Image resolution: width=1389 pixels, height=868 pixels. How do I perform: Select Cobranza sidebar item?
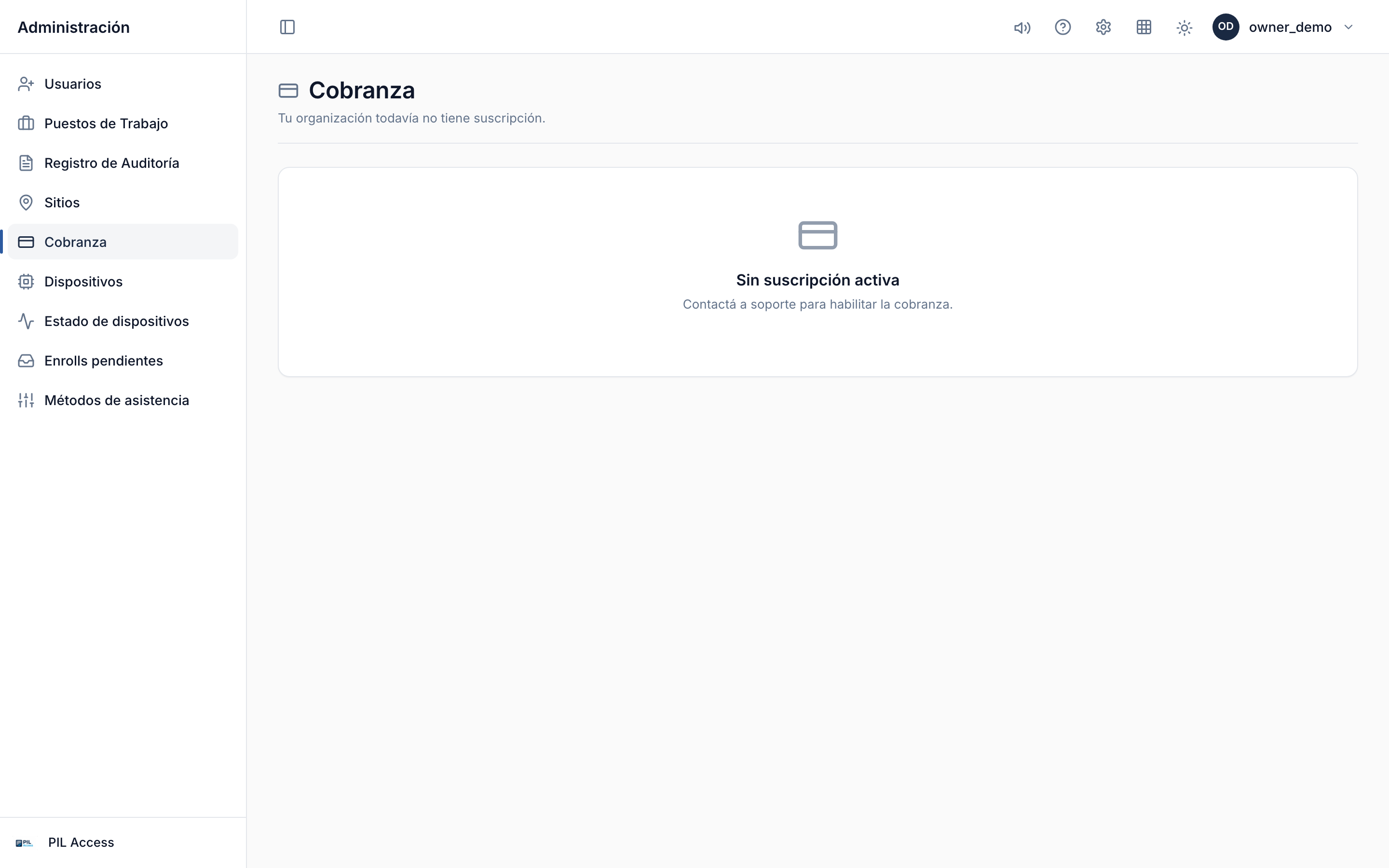(123, 242)
